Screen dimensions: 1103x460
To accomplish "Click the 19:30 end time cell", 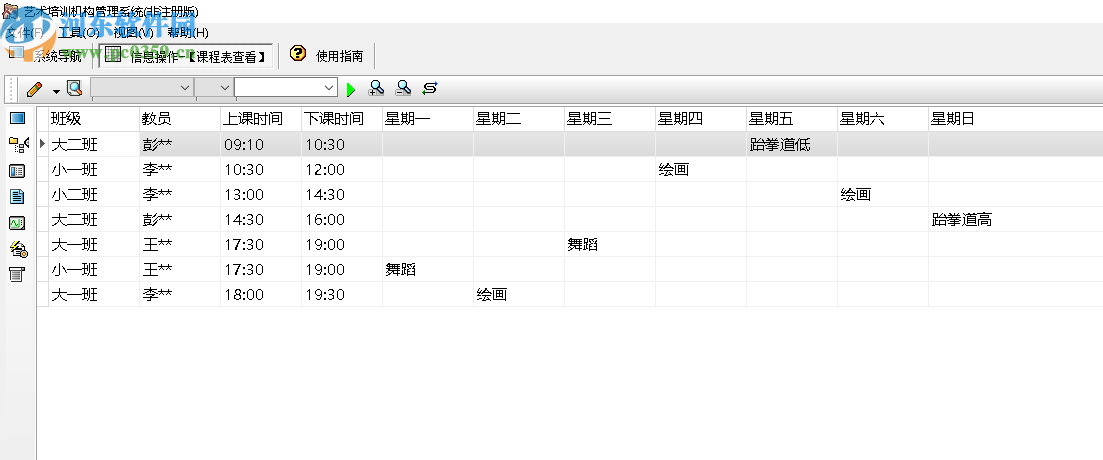I will coord(342,295).
